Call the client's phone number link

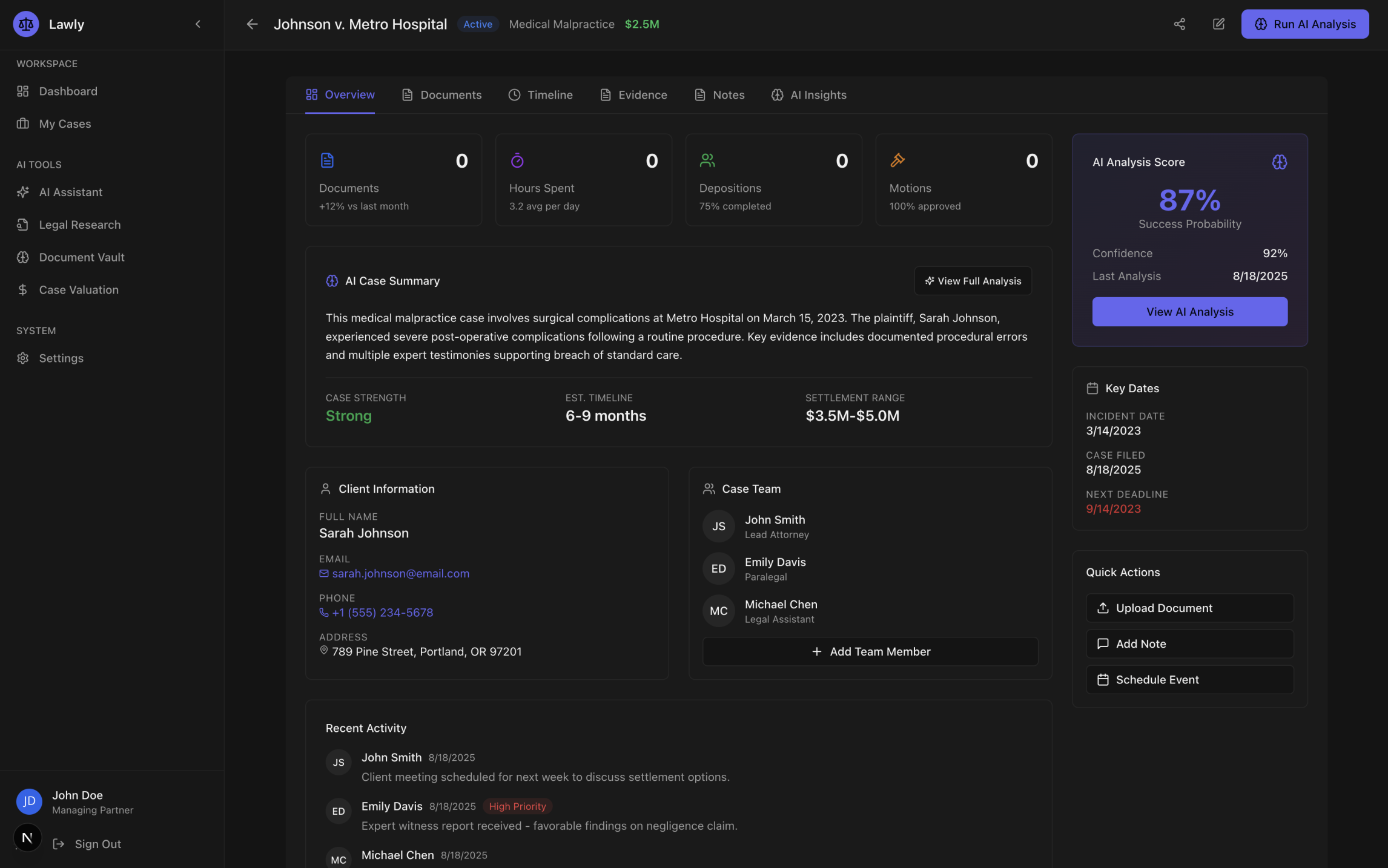click(382, 613)
